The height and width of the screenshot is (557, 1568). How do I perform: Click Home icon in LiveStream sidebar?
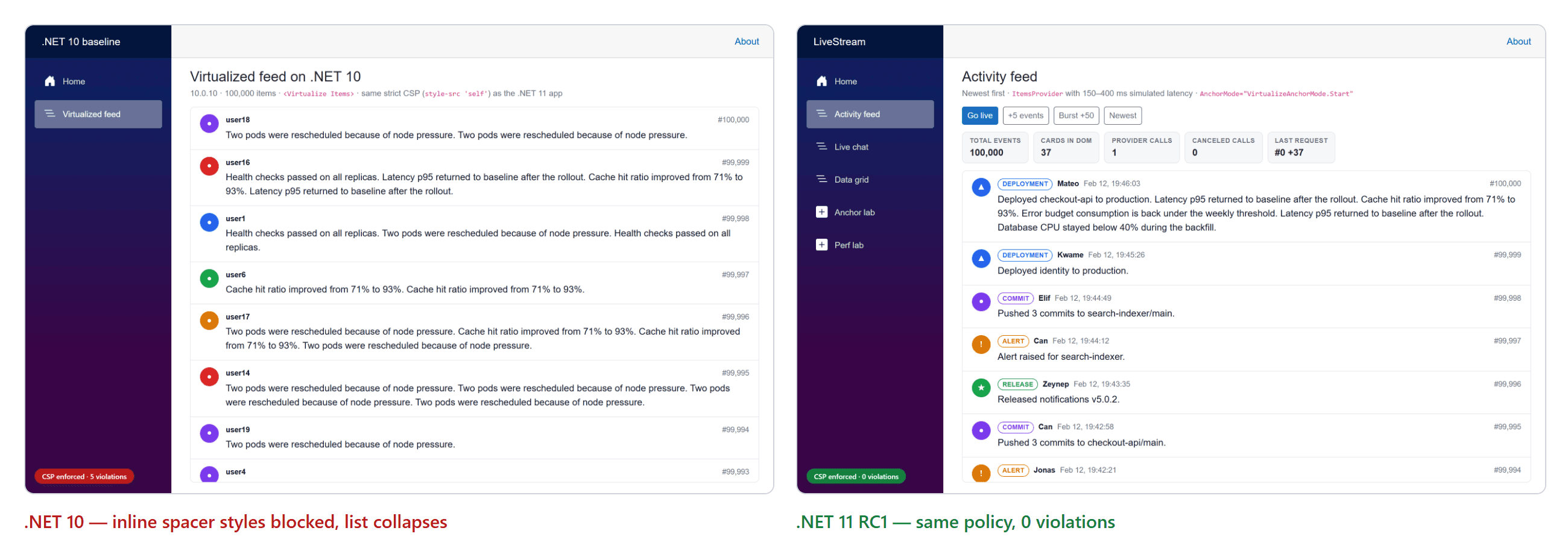822,81
